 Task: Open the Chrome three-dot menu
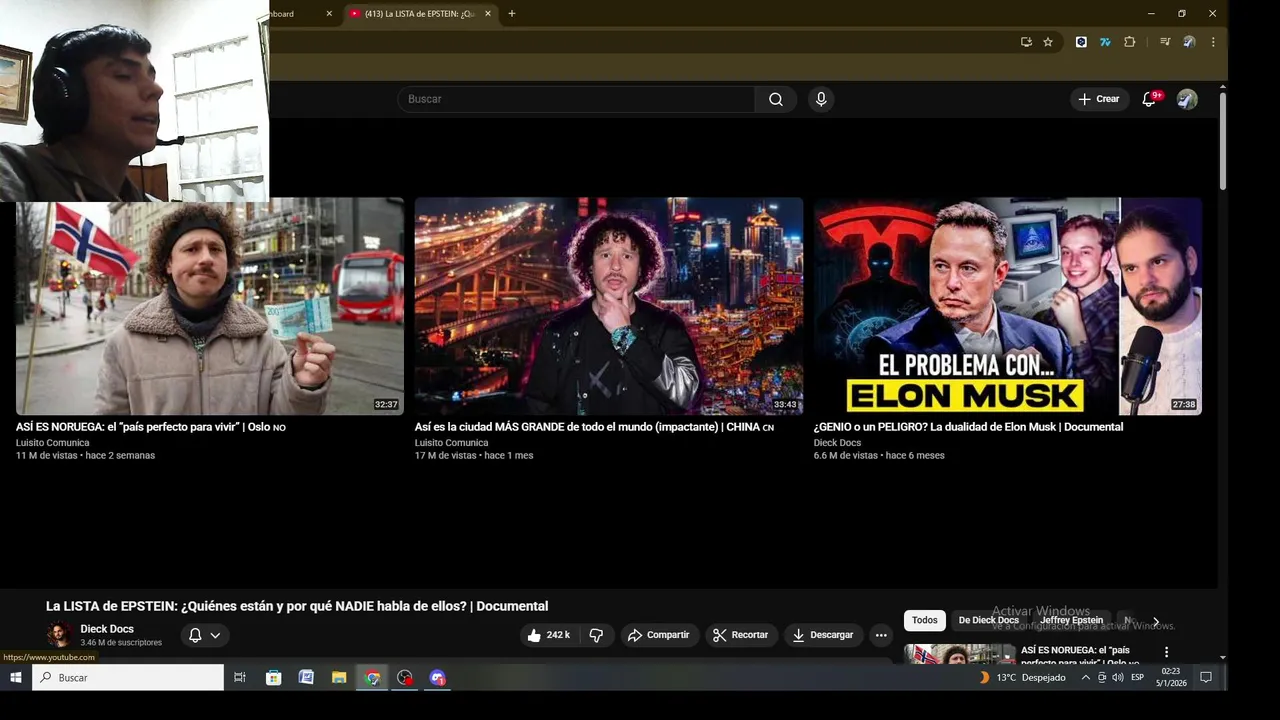pyautogui.click(x=1213, y=42)
